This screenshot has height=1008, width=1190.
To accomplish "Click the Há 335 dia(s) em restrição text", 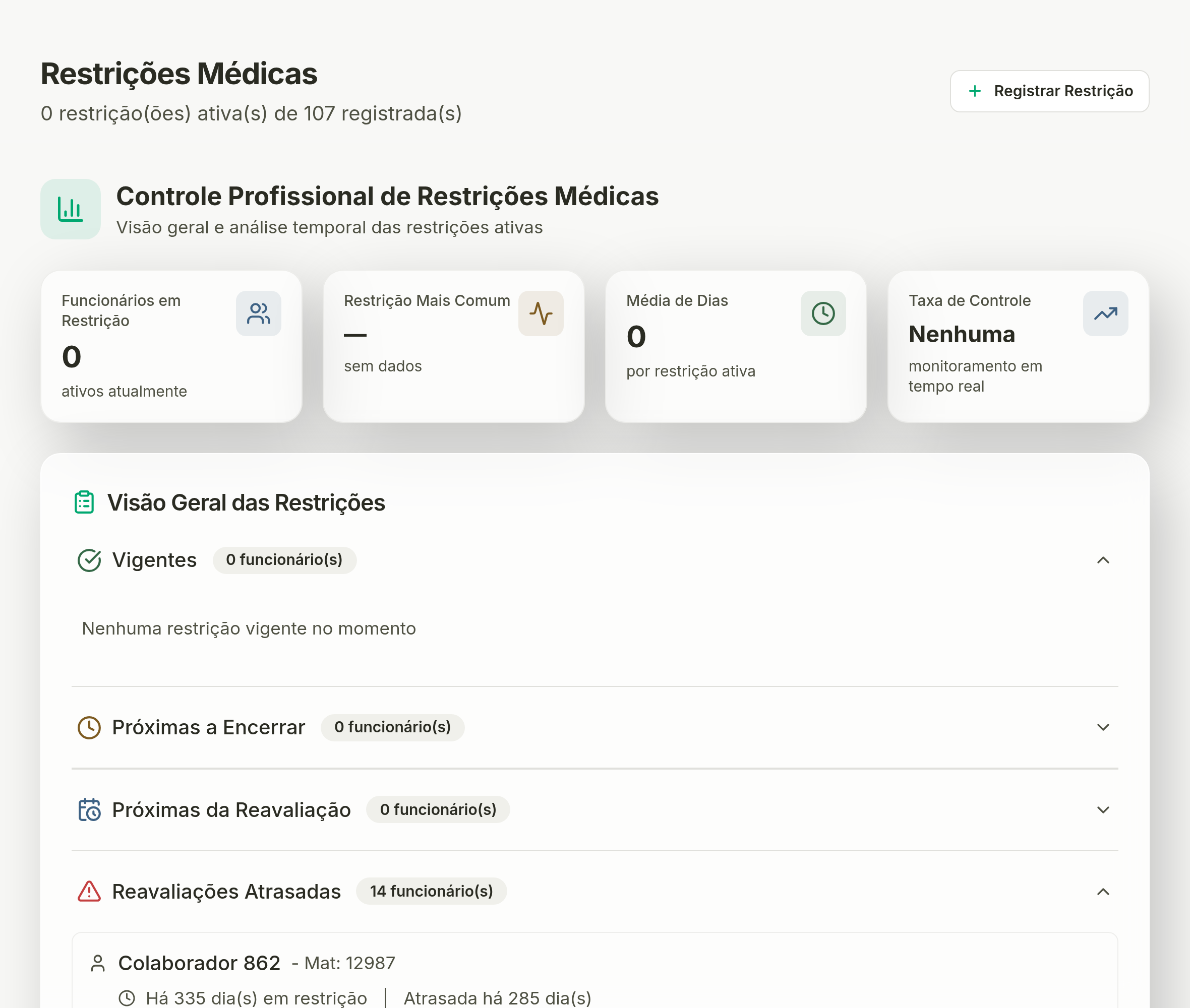I will [257, 998].
